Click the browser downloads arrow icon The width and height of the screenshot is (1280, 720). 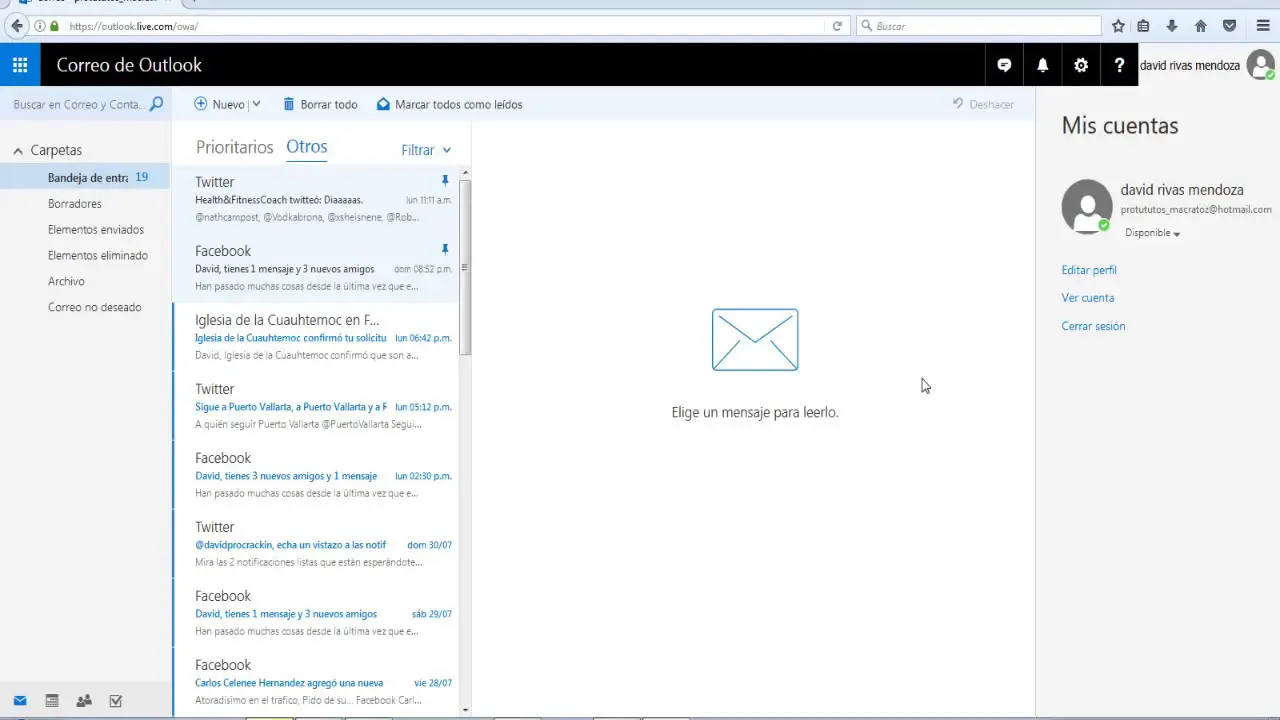coord(1172,26)
